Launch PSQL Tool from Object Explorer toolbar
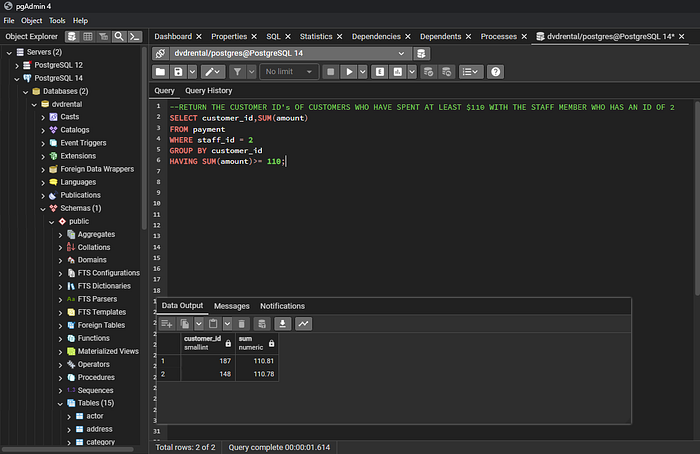Image resolution: width=700 pixels, height=454 pixels. pos(136,37)
